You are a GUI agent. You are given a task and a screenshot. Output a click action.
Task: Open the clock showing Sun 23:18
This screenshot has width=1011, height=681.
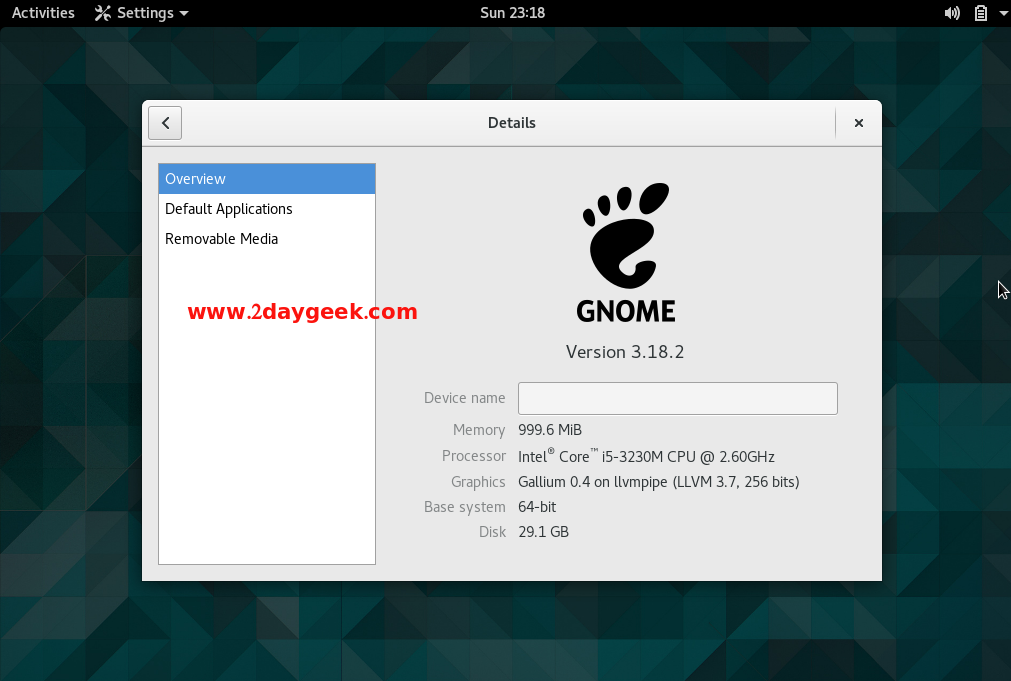[x=513, y=13]
